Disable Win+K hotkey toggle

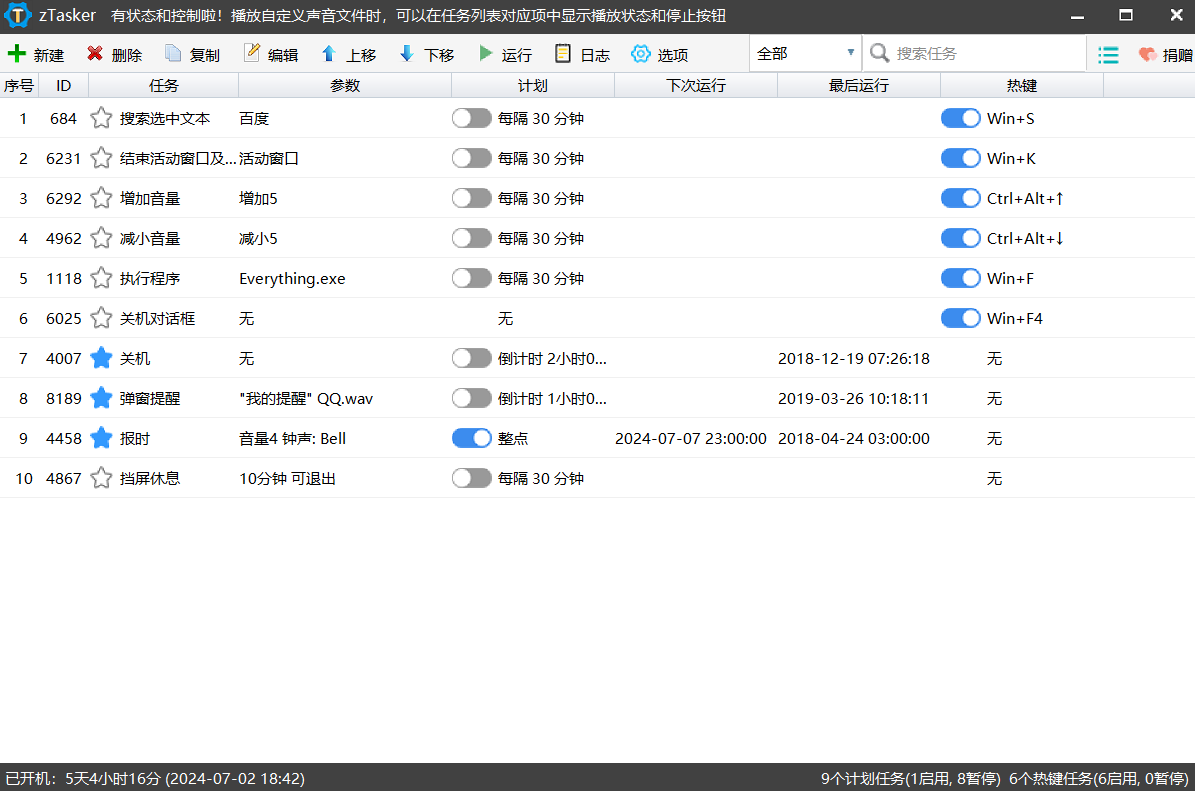[x=960, y=159]
